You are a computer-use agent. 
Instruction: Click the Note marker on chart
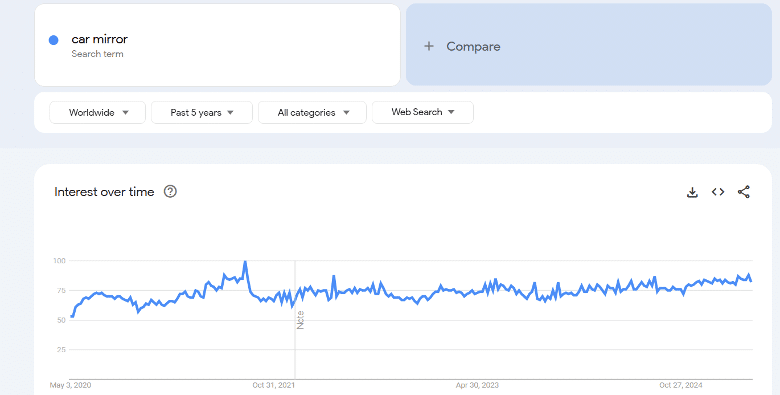pyautogui.click(x=300, y=320)
